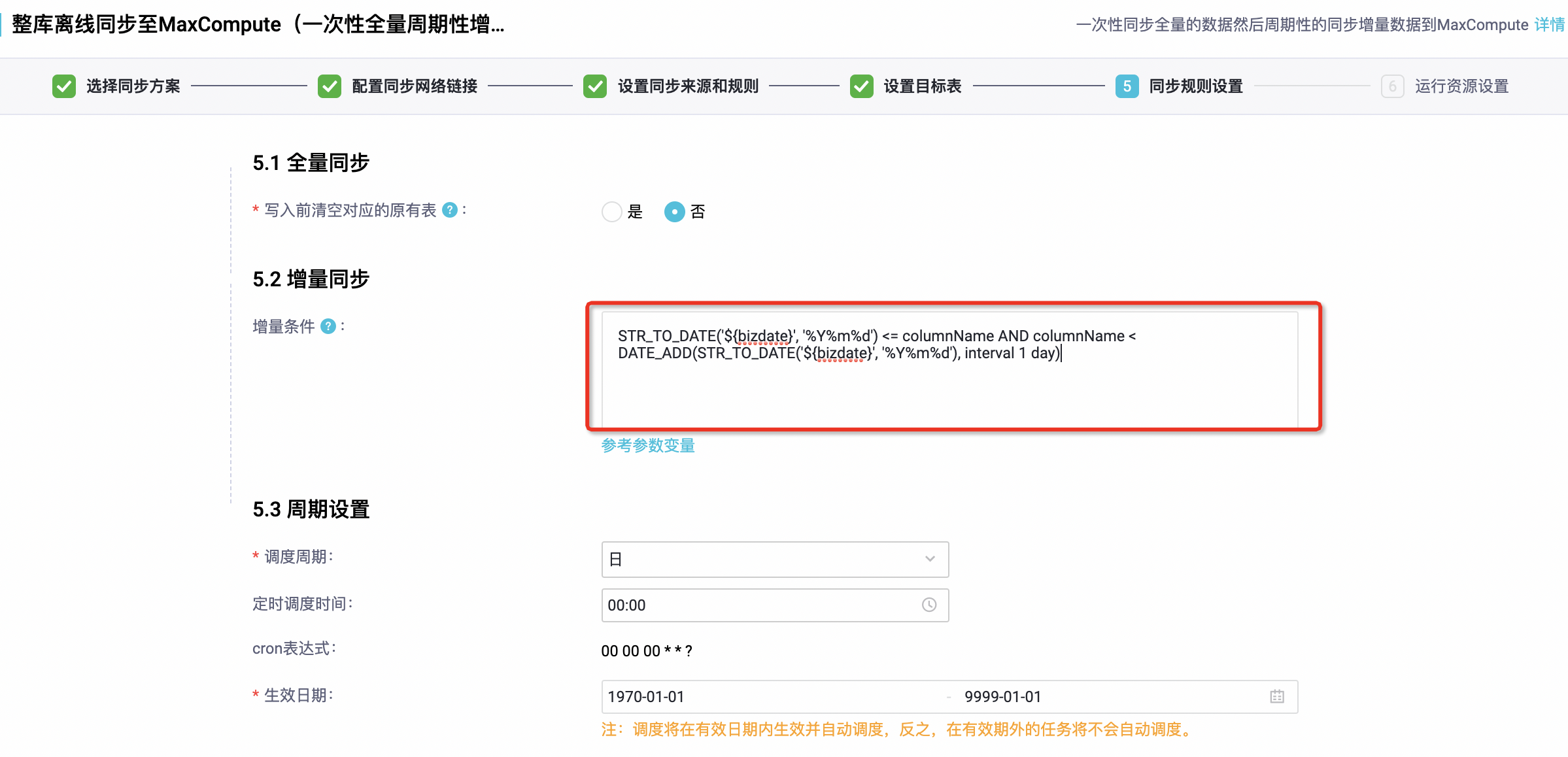
Task: Click the clock icon in 定时调度时间 field
Action: (929, 605)
